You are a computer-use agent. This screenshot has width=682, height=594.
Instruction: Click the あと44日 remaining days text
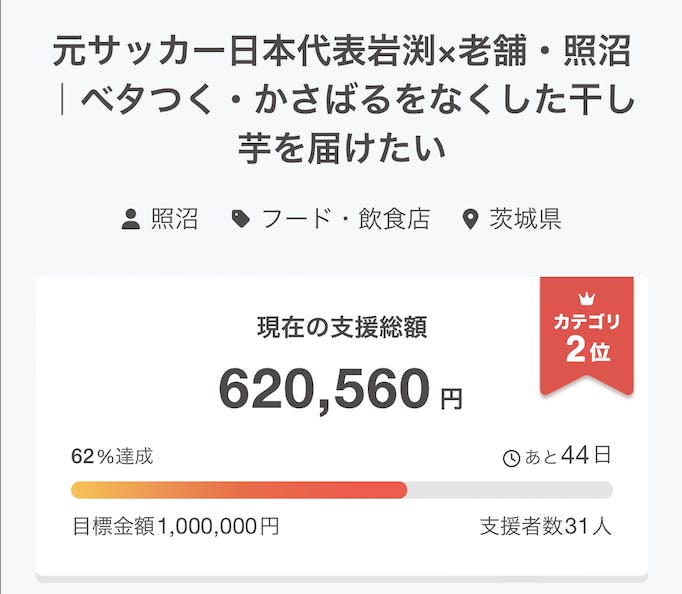coord(568,457)
